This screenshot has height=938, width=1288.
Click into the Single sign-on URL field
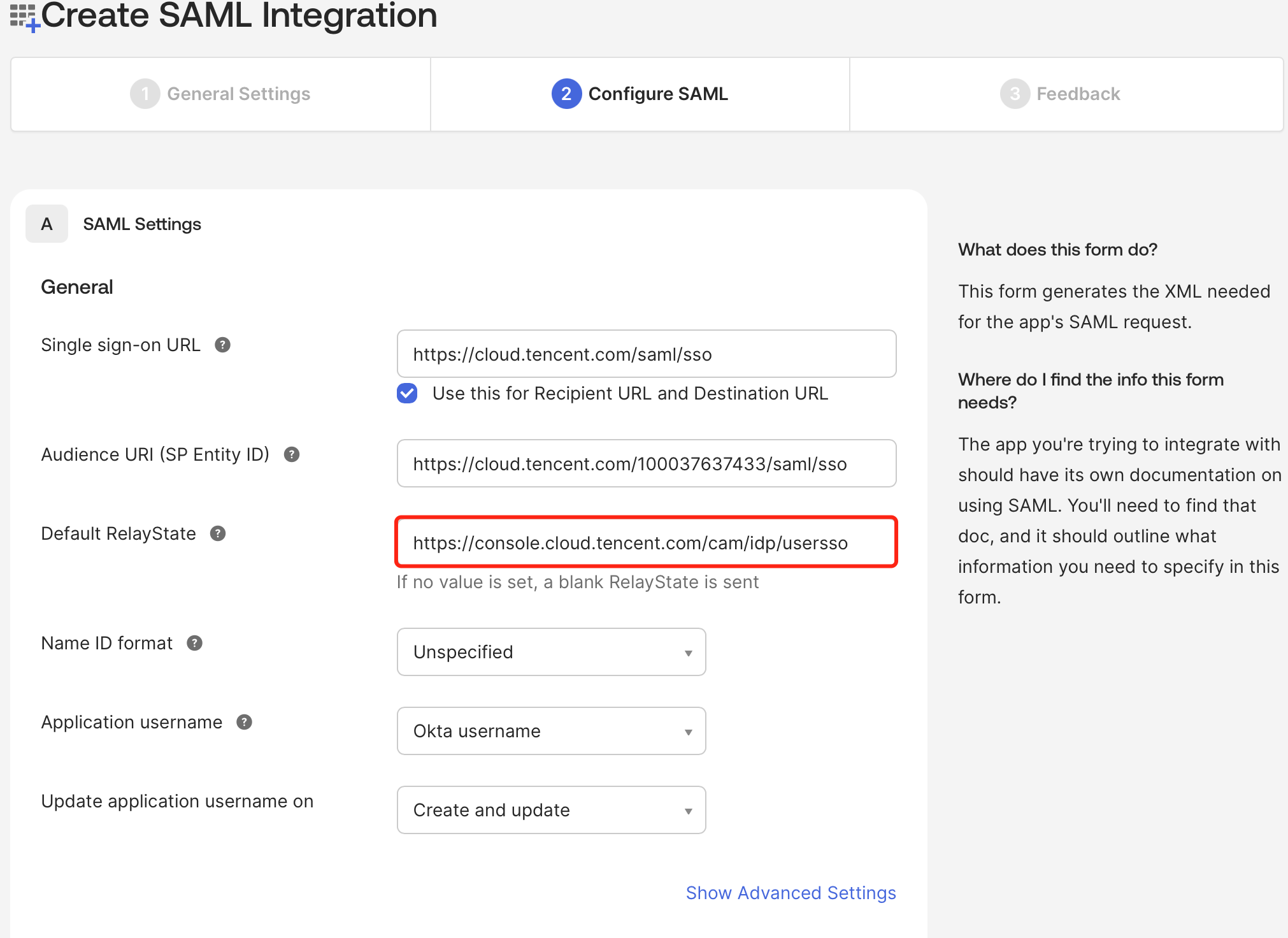click(x=646, y=354)
